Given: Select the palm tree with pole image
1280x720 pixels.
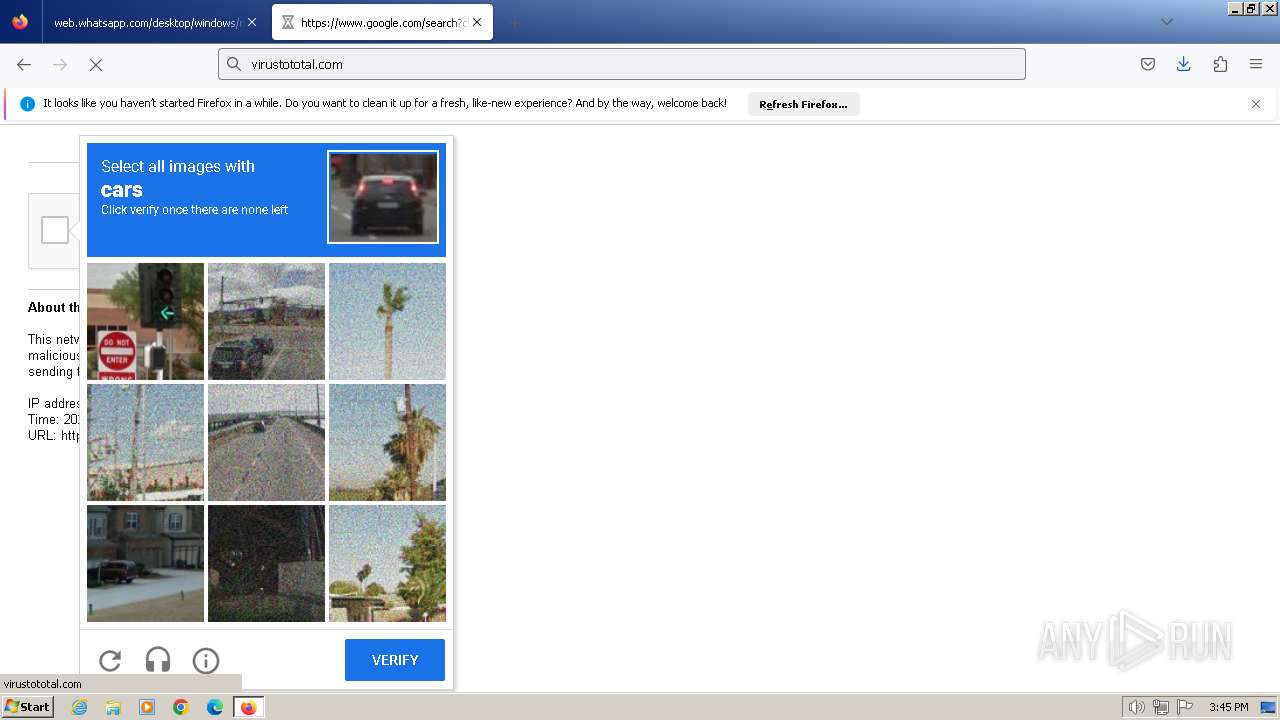Looking at the screenshot, I should (x=387, y=442).
